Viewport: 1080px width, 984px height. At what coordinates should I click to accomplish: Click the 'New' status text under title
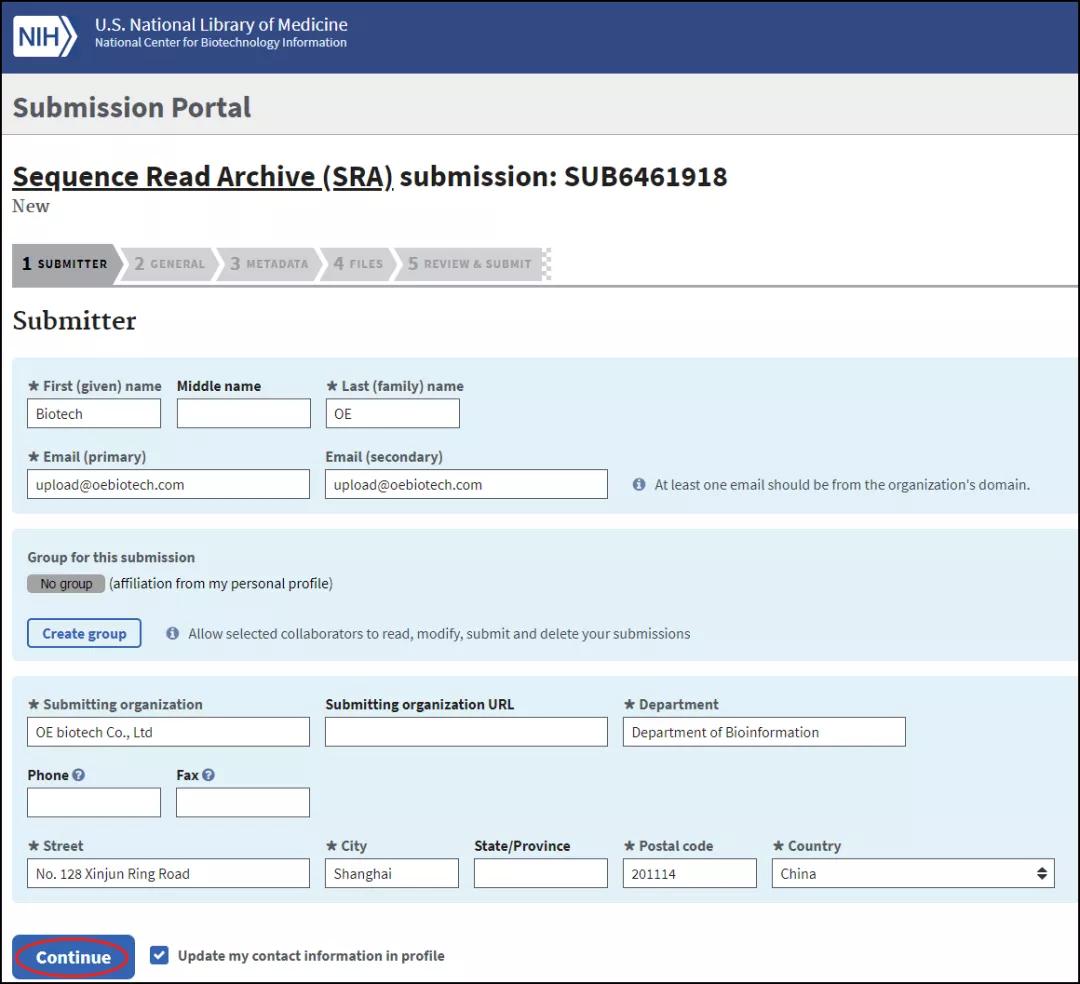tap(31, 206)
